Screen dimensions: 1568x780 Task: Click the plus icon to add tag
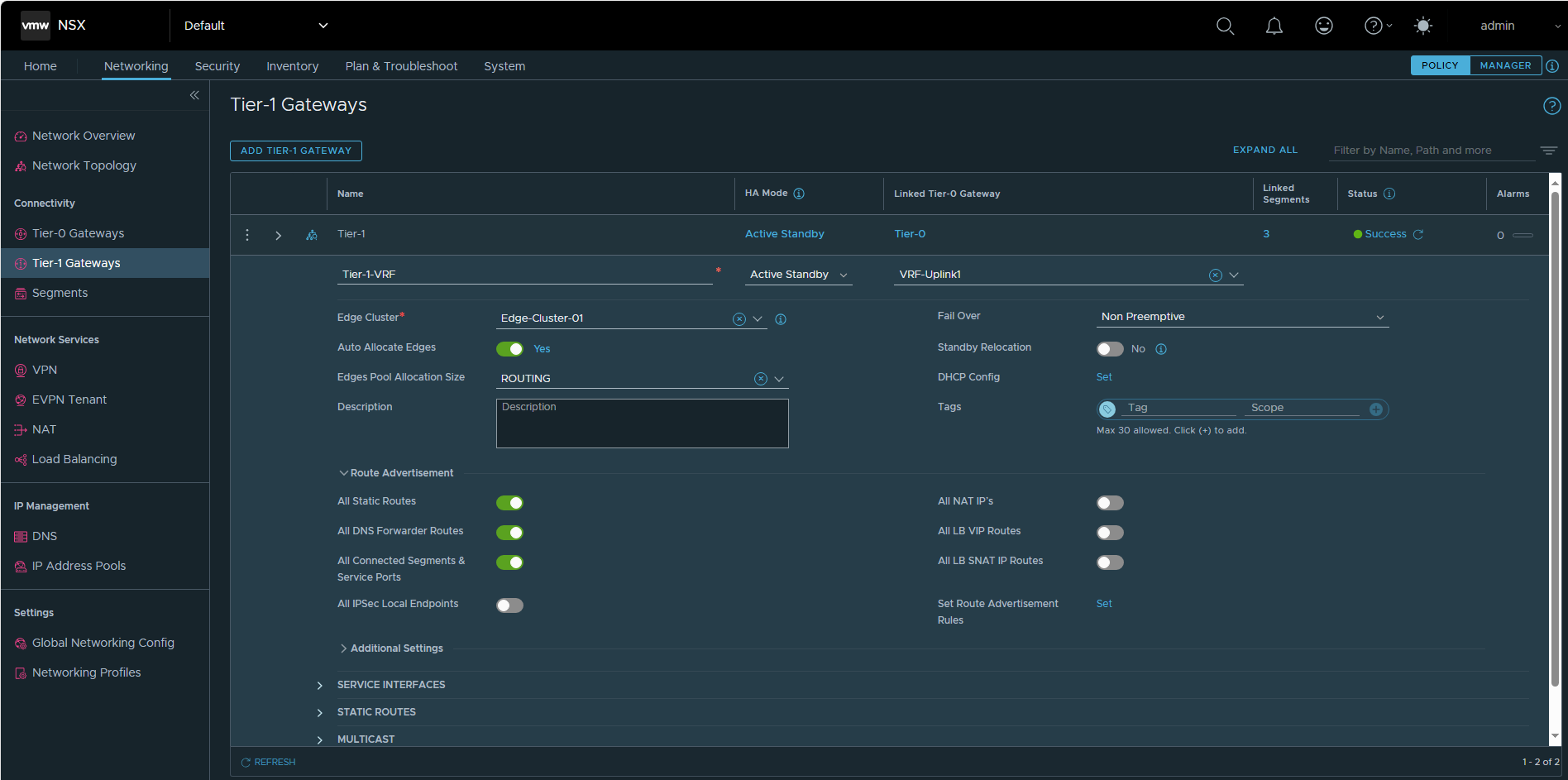(1376, 409)
